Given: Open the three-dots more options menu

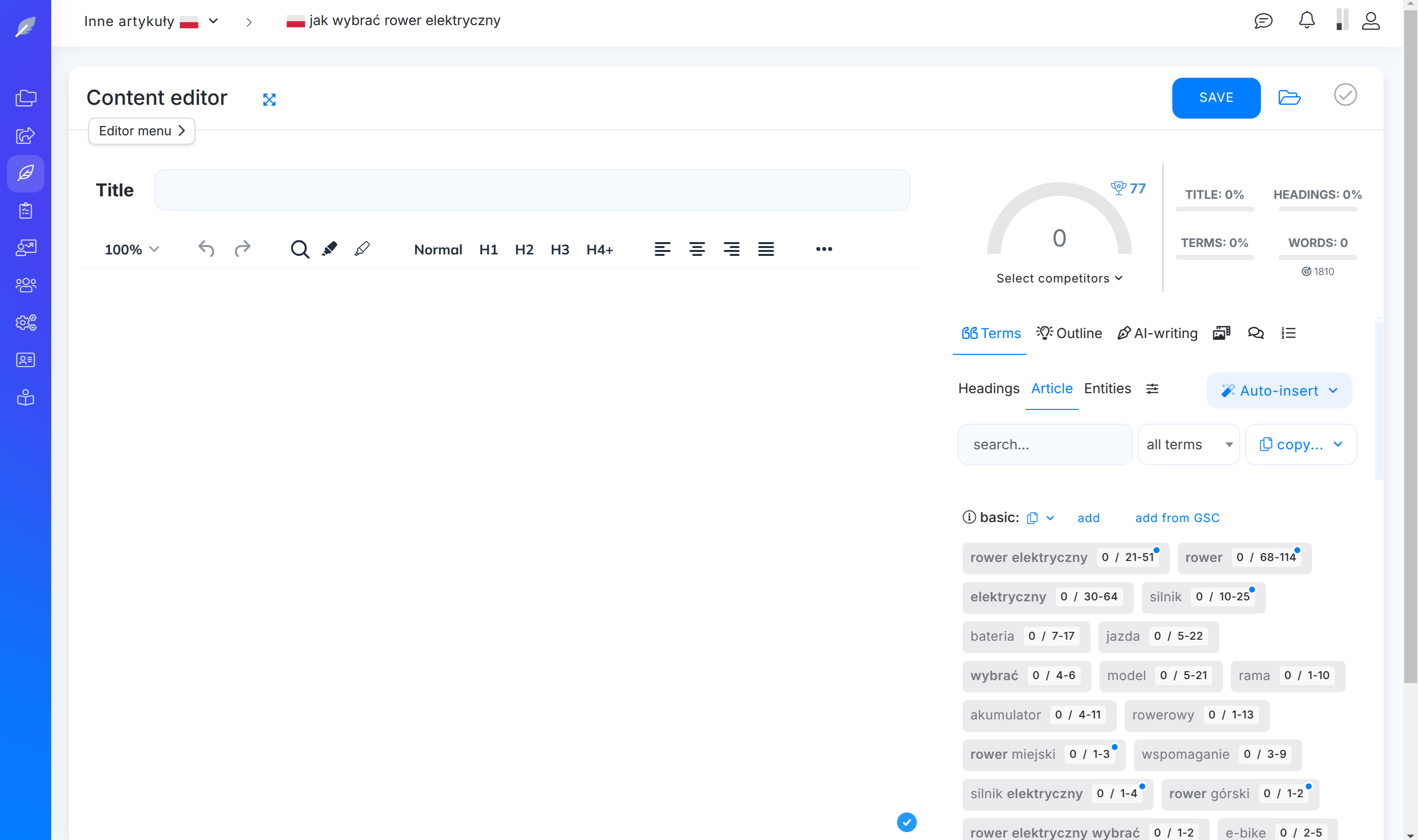Looking at the screenshot, I should point(824,249).
